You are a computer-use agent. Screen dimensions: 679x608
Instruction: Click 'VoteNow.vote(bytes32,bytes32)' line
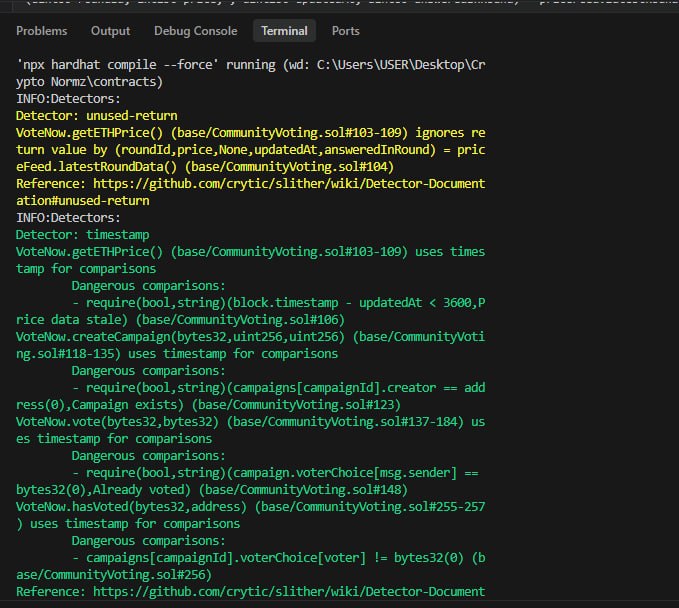pos(250,421)
